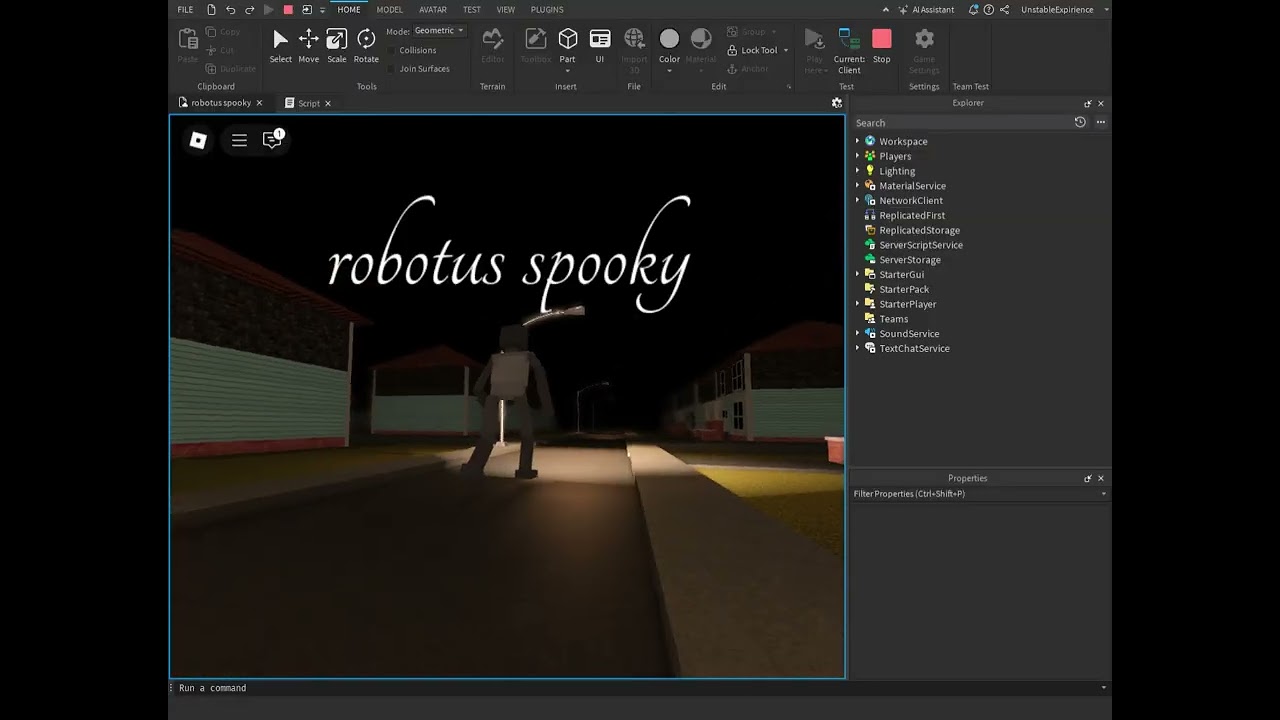Switch to the AVATAR ribbon tab
1280x720 pixels.
pos(433,9)
